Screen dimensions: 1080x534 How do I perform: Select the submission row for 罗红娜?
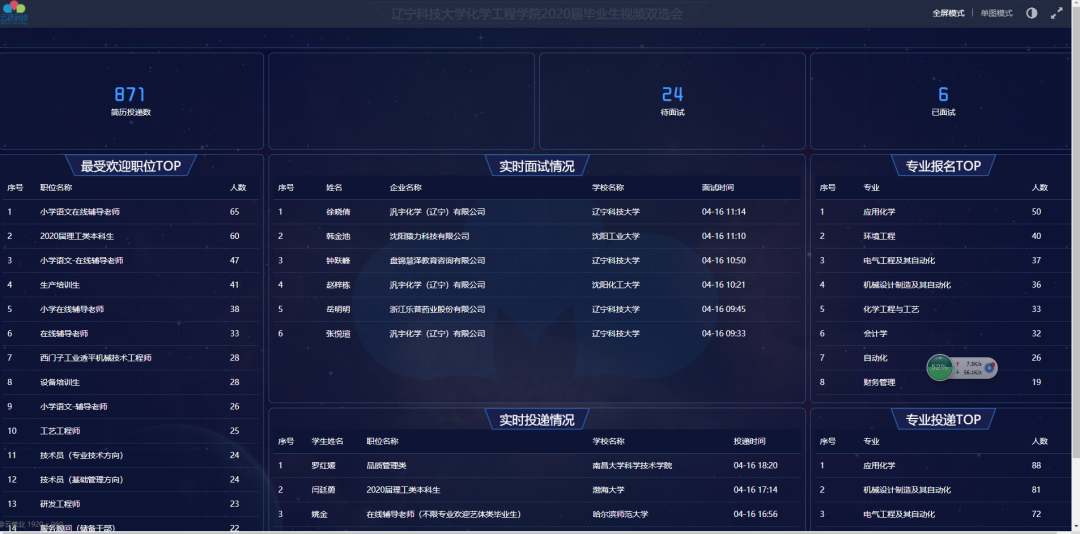pyautogui.click(x=537, y=465)
